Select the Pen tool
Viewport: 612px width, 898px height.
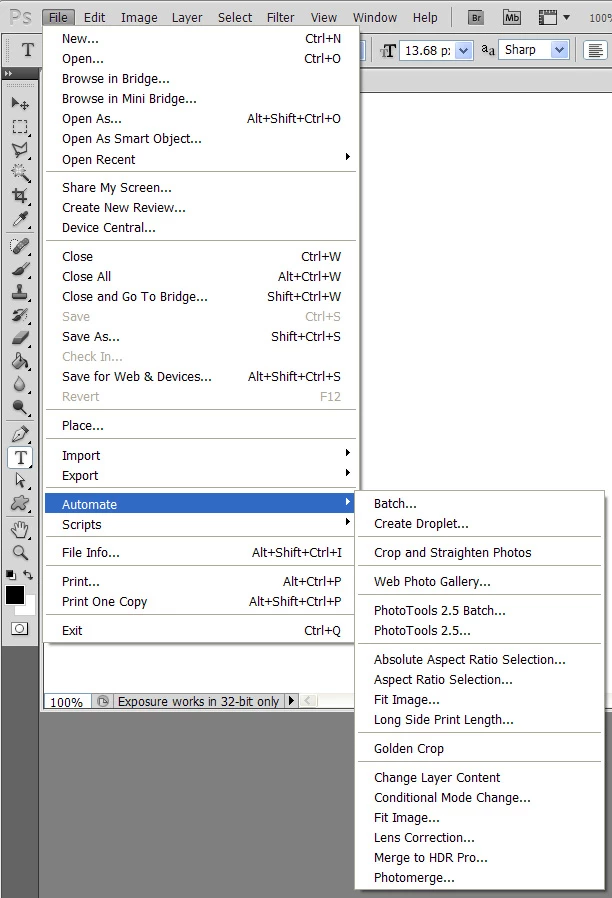[20, 434]
